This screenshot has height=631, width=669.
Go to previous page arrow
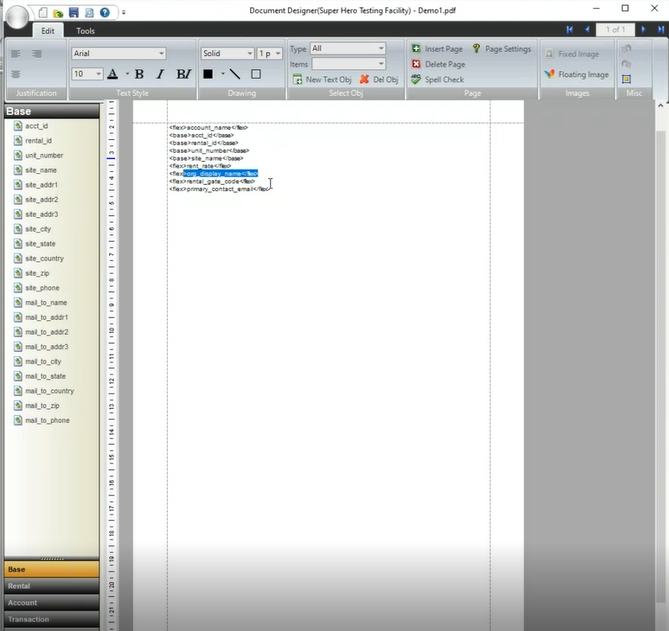[x=587, y=29]
